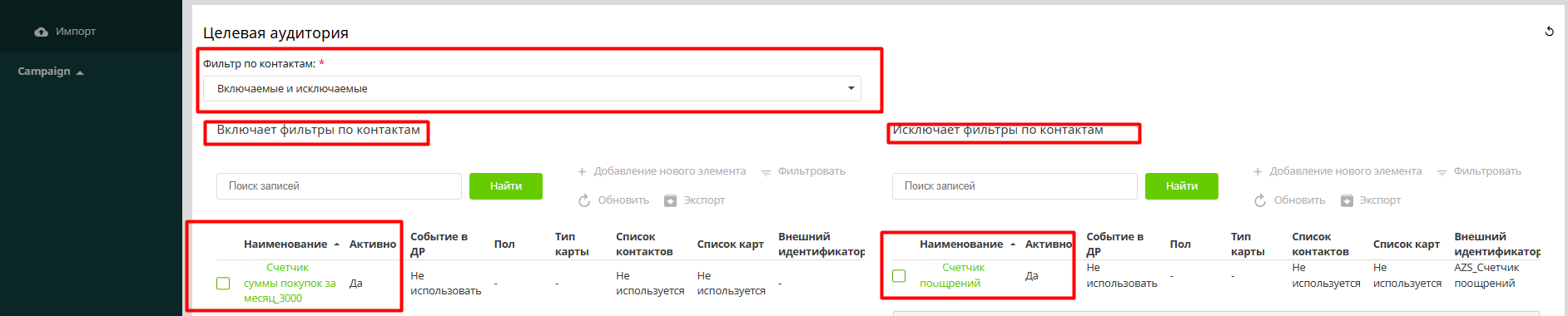
Task: Sort include filters table by Наименование
Action: (x=285, y=244)
